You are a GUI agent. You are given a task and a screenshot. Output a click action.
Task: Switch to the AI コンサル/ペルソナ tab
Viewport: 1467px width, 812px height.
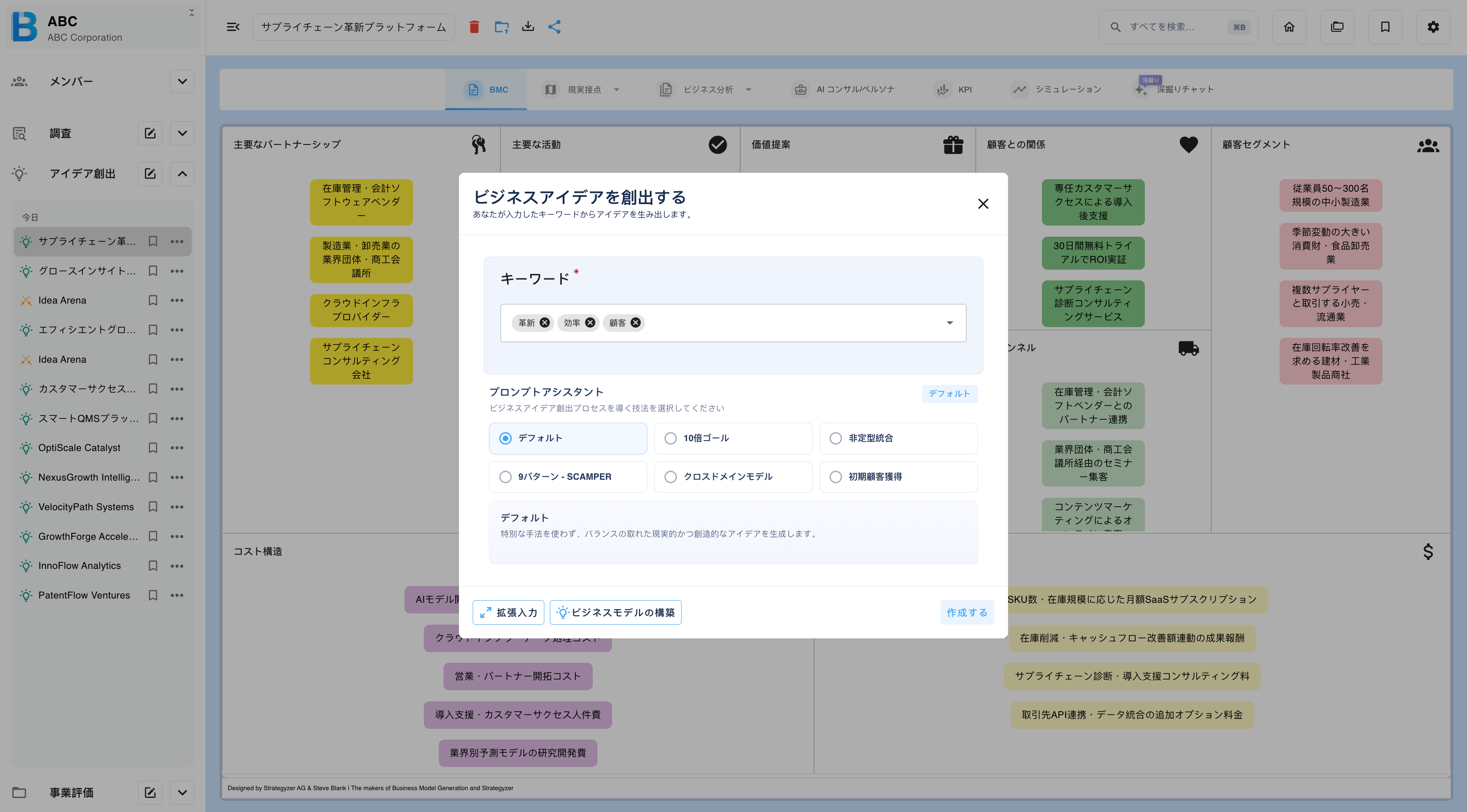tap(844, 89)
